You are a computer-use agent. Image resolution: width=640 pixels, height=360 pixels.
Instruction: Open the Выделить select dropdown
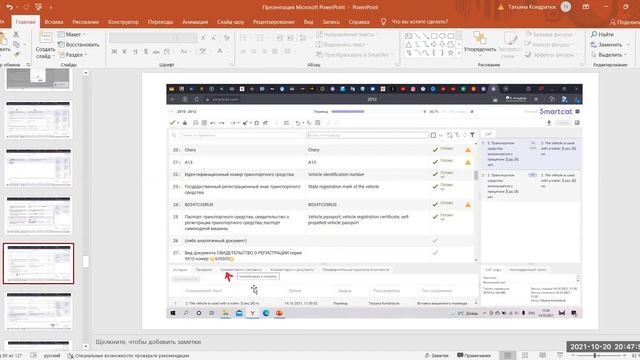tap(610, 54)
